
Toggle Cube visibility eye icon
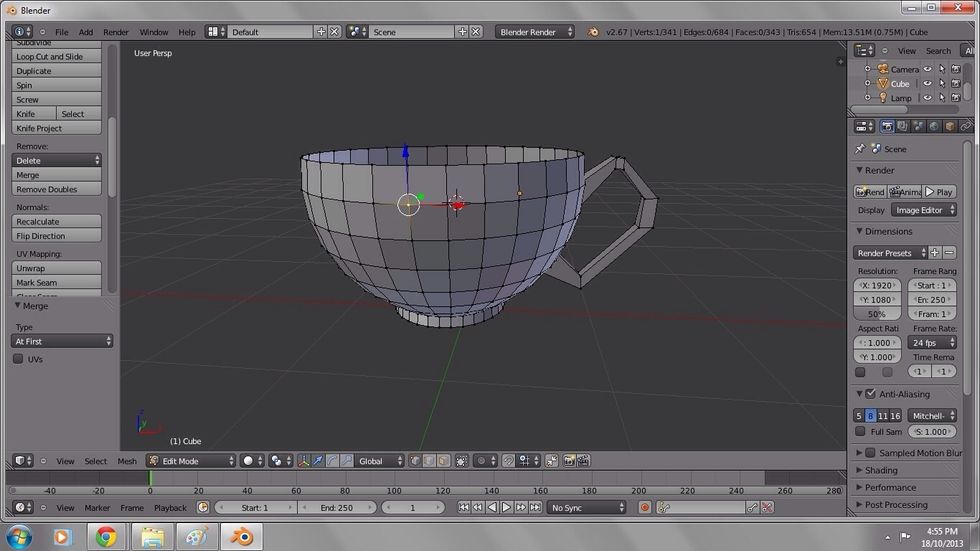[x=928, y=84]
